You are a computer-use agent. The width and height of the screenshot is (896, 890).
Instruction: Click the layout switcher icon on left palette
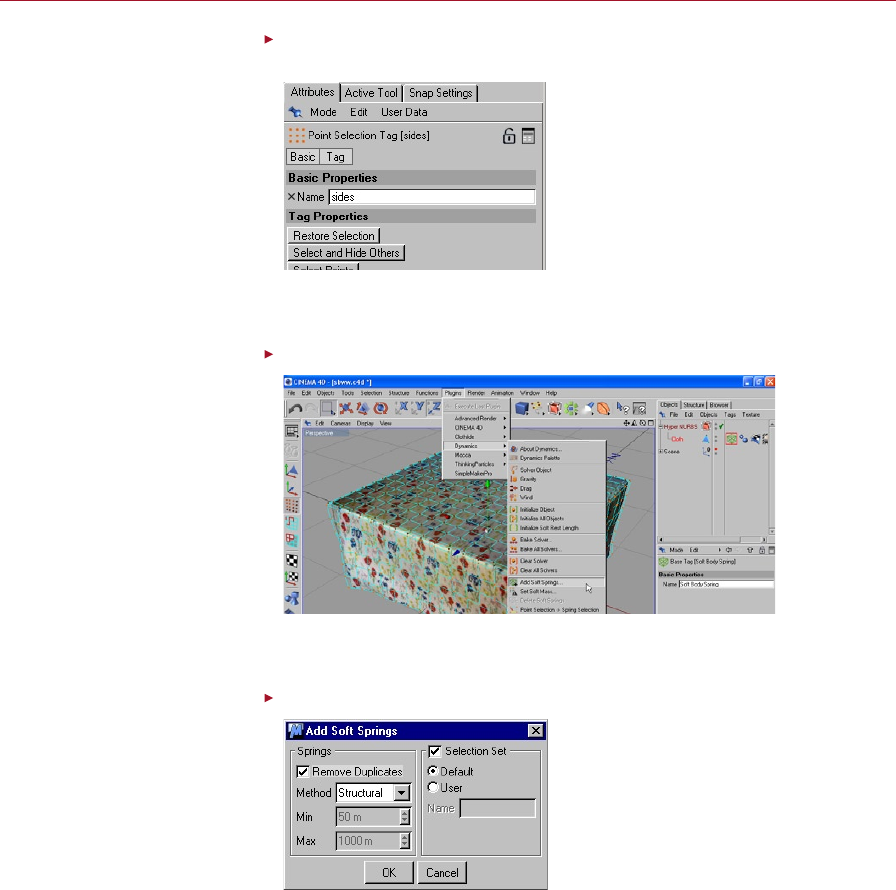[x=292, y=431]
